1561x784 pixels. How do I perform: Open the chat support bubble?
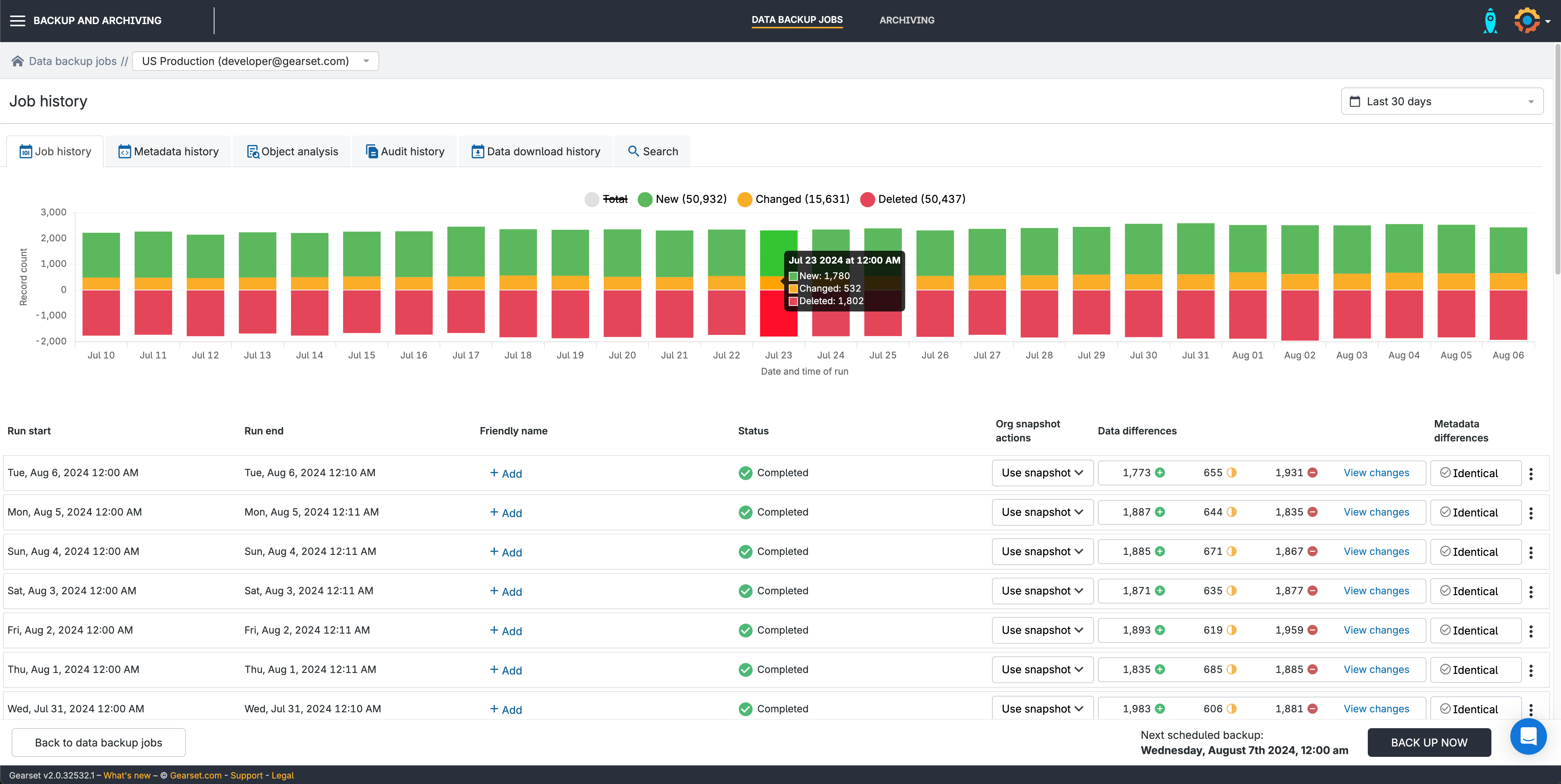1528,736
